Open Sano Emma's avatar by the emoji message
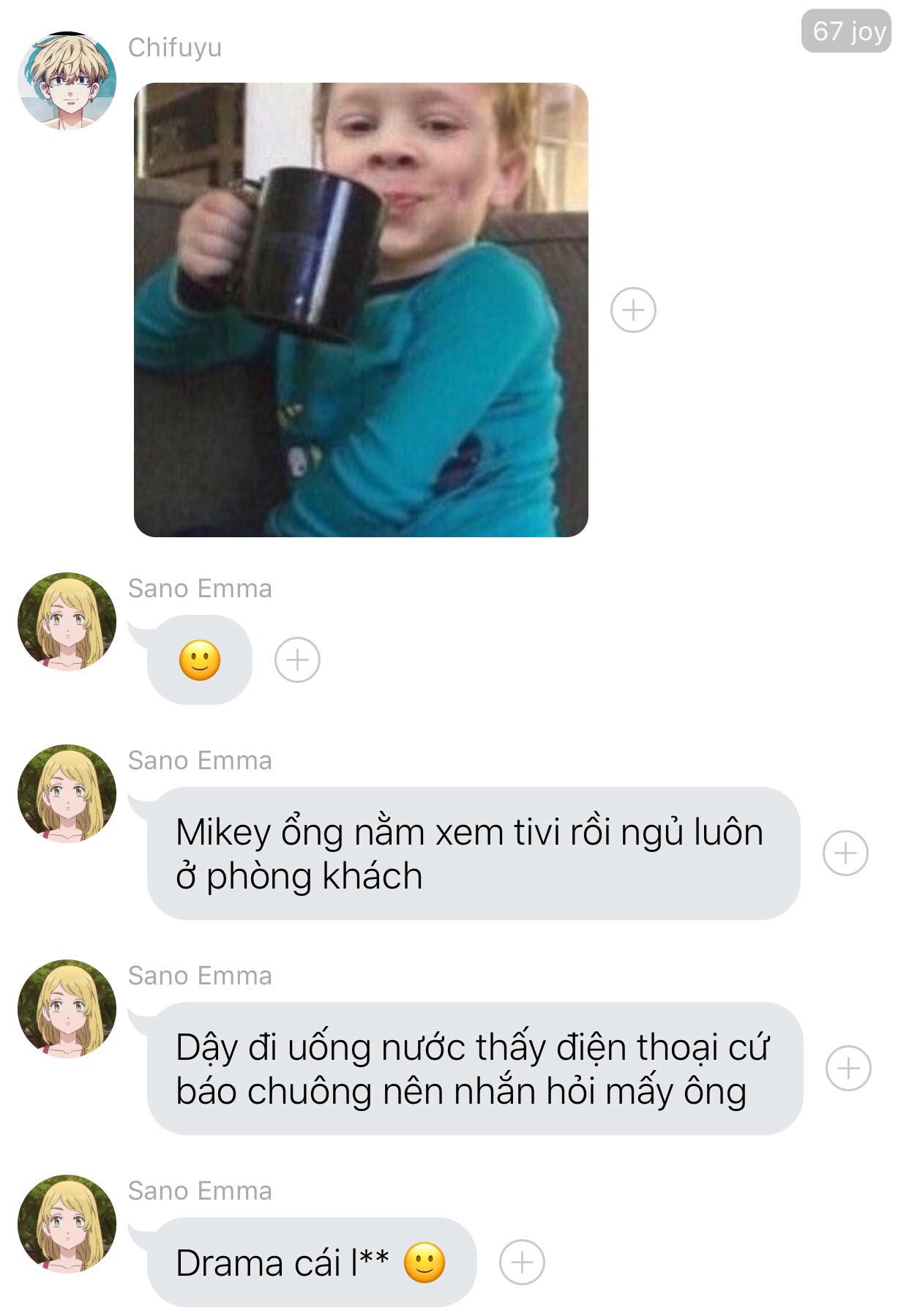Screen dimensions: 909x1316 point(67,621)
